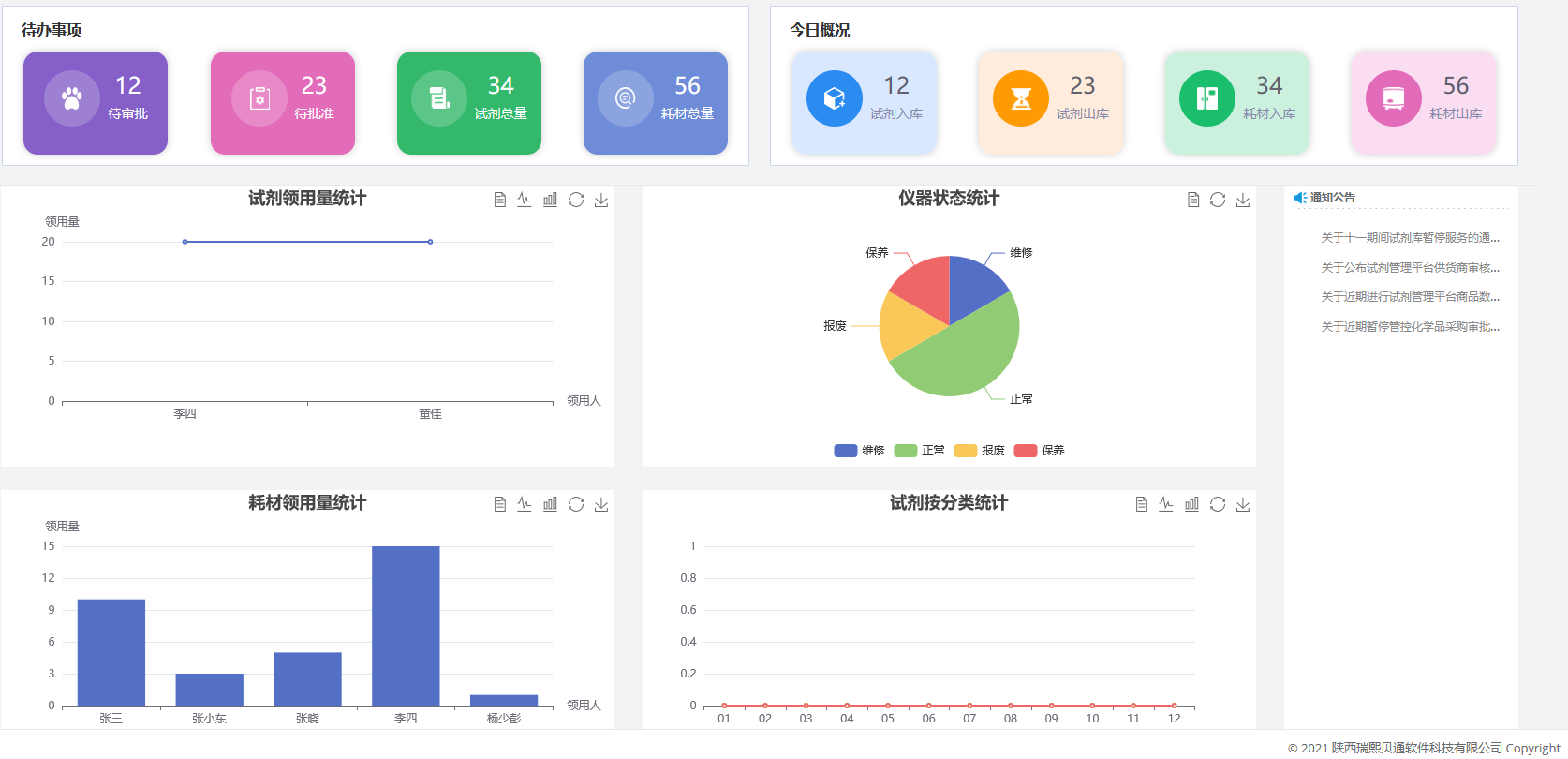The image size is (1568, 759).
Task: Open data view in 耗材领用量统计 chart
Action: 500,504
